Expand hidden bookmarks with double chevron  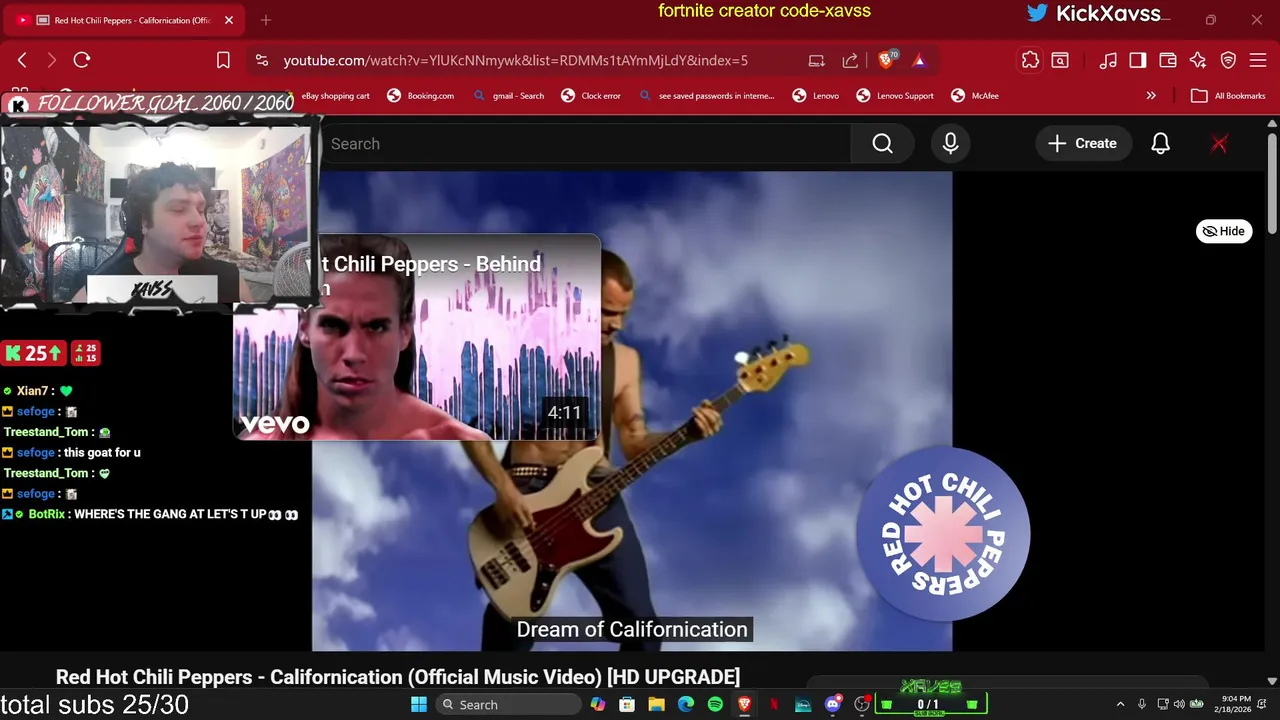point(1151,96)
